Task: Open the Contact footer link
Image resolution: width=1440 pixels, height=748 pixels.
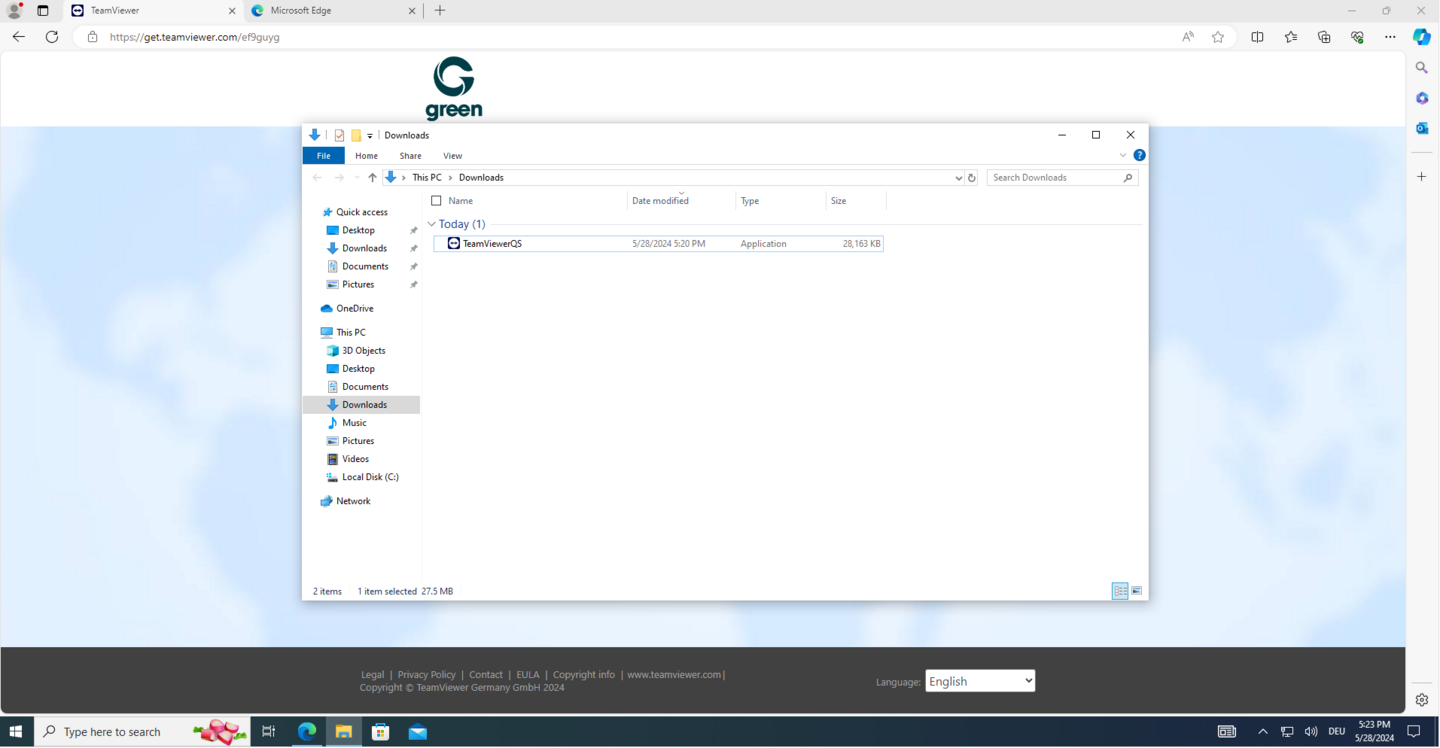Action: coord(486,675)
